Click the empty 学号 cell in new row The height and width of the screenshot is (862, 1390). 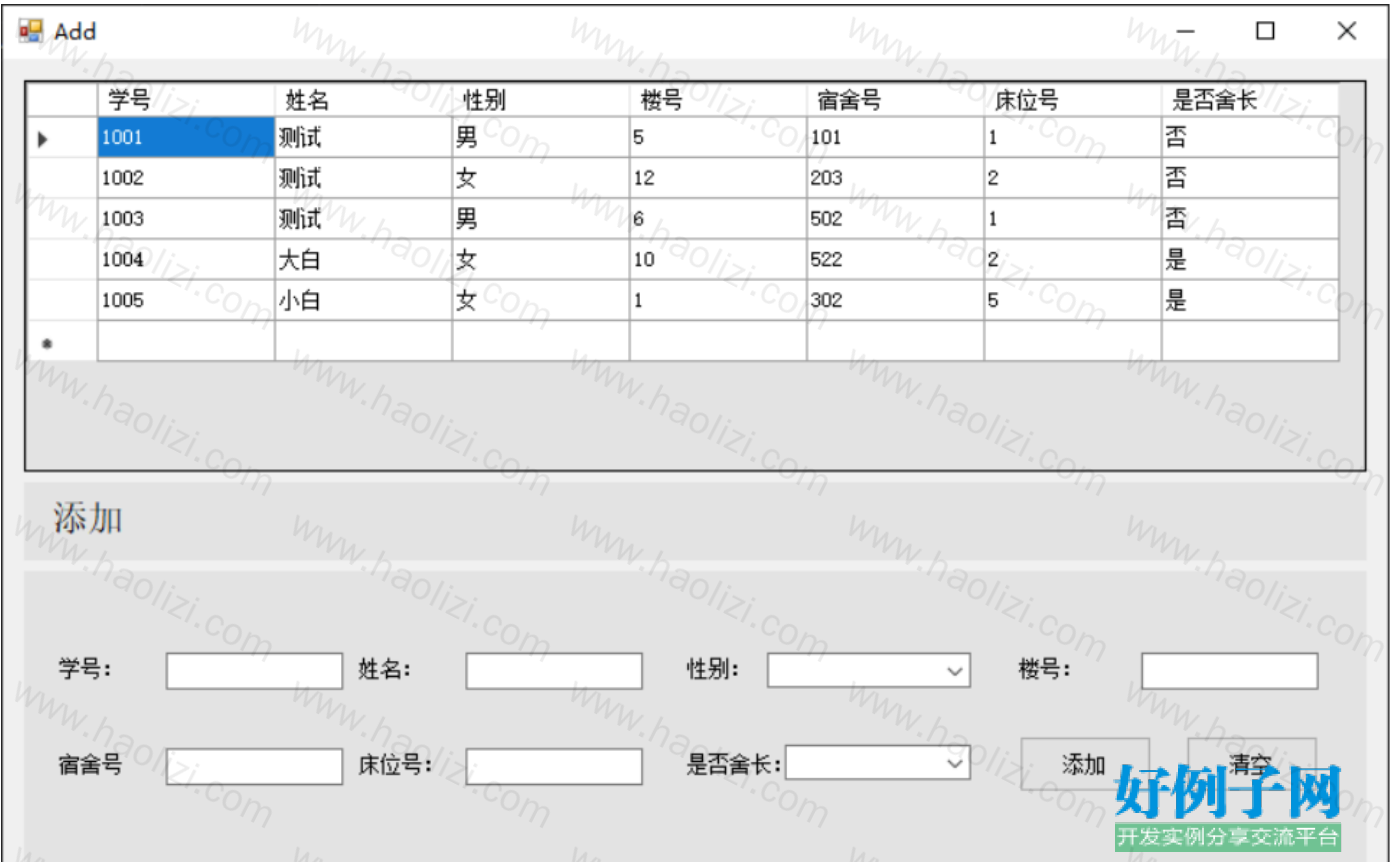coord(186,342)
